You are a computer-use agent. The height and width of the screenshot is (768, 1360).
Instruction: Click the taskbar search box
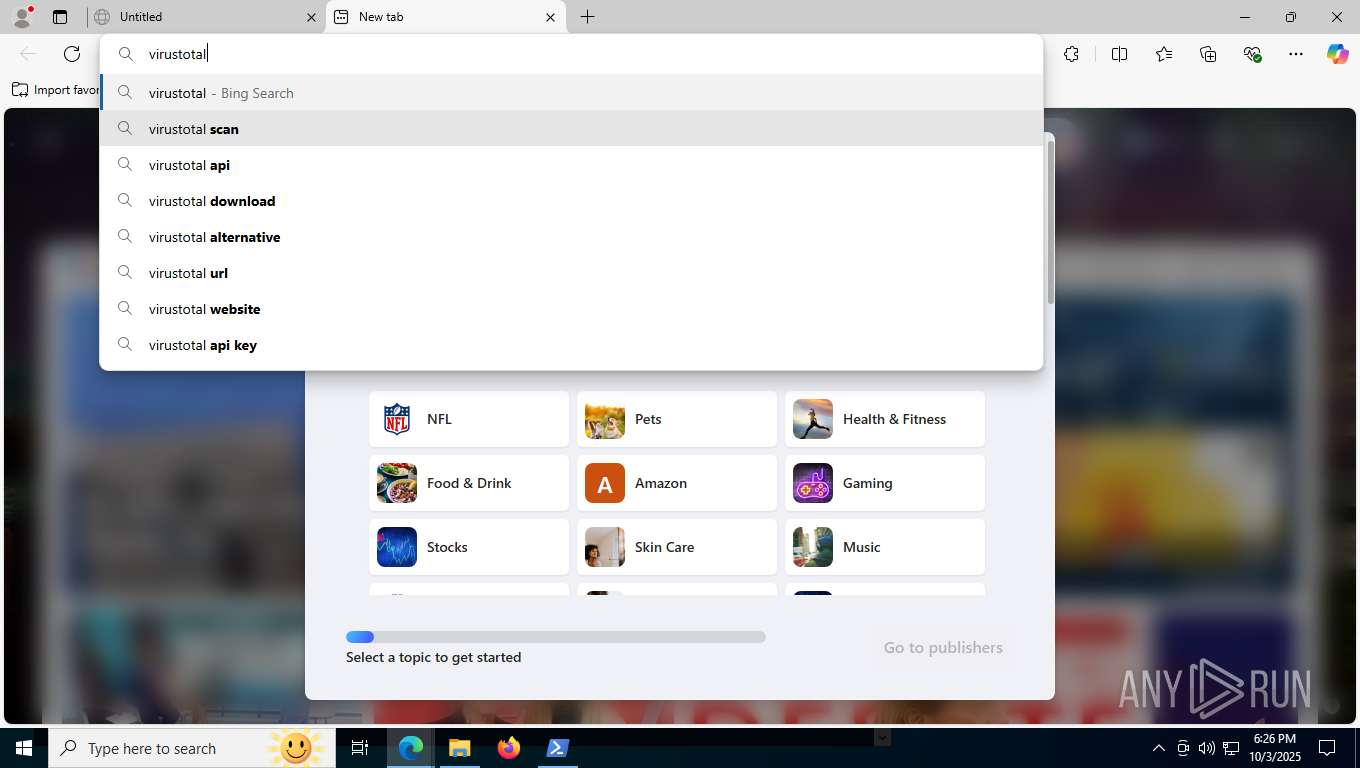(192, 748)
